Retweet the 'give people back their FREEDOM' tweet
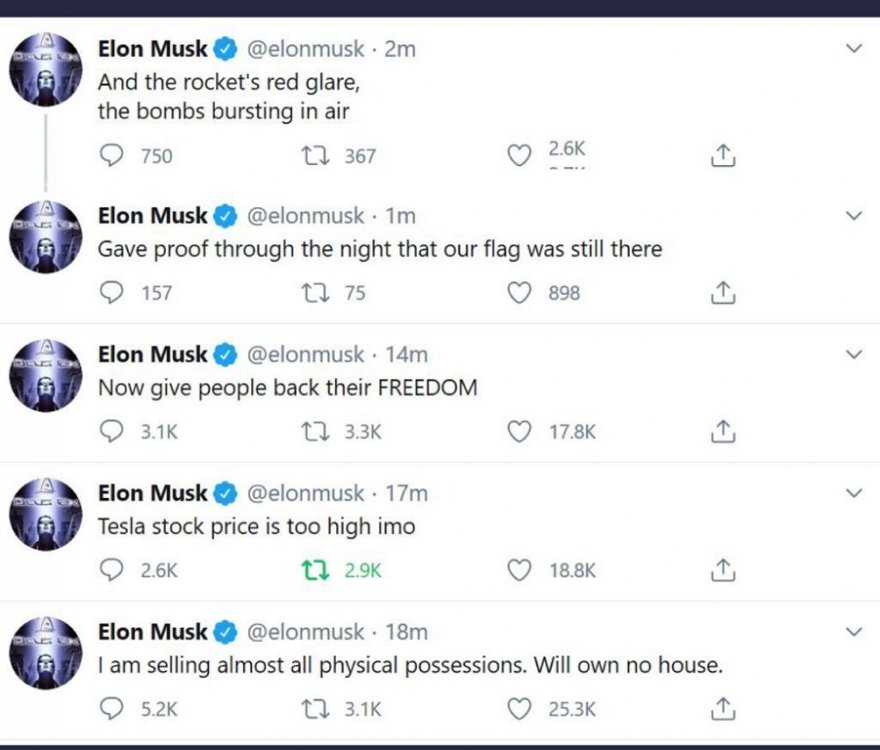Image resolution: width=880 pixels, height=750 pixels. (x=310, y=431)
